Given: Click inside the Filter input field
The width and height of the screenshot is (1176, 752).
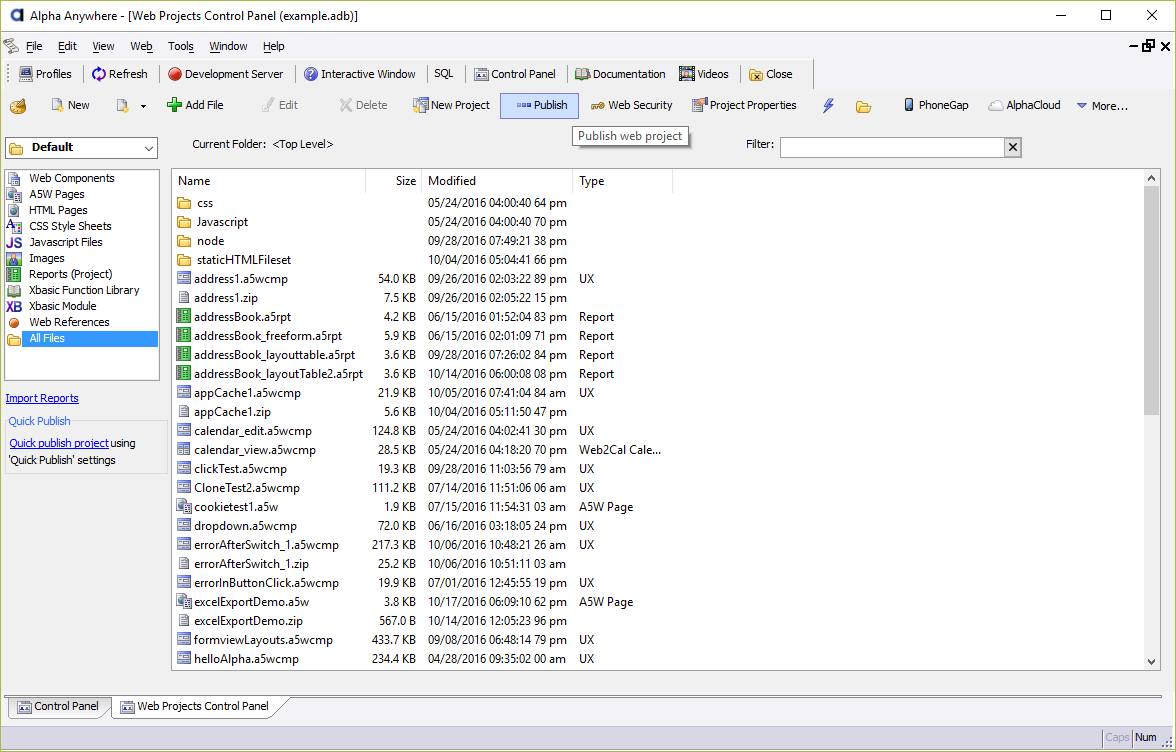Looking at the screenshot, I should pyautogui.click(x=892, y=147).
